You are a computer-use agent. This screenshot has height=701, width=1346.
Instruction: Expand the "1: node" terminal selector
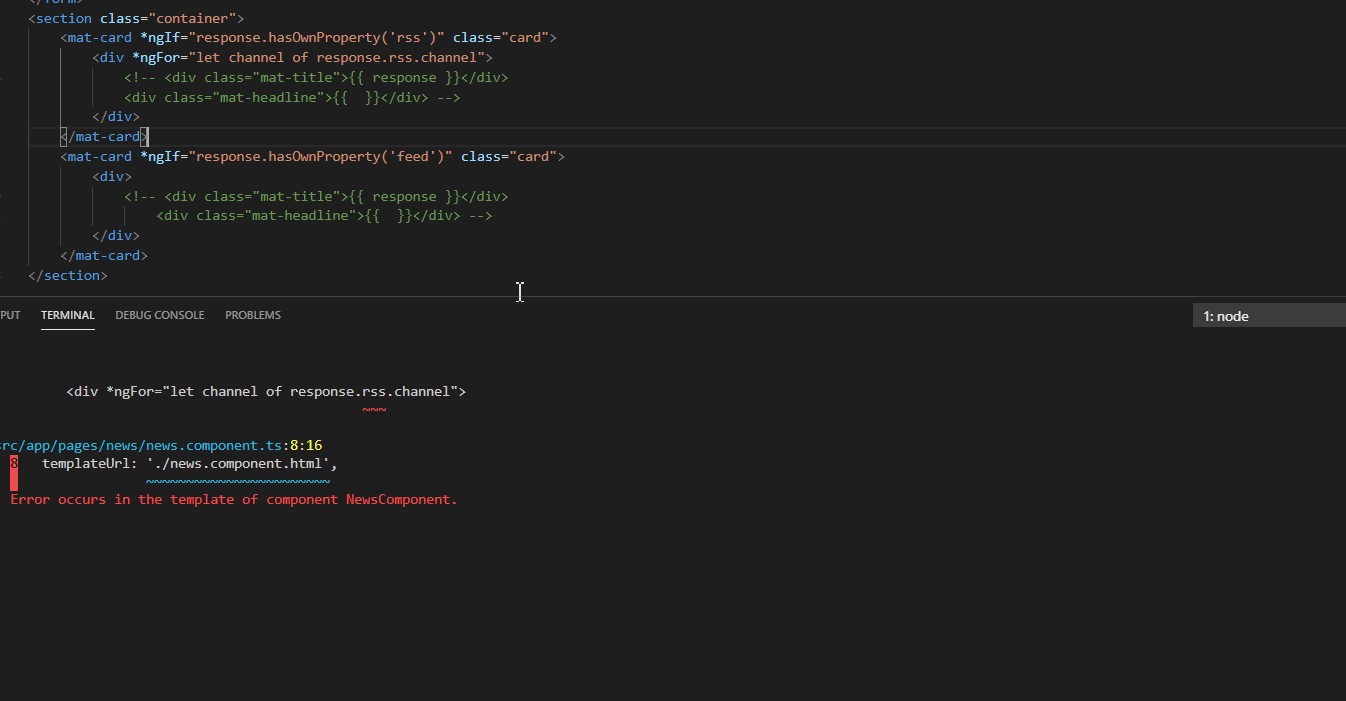click(x=1268, y=316)
